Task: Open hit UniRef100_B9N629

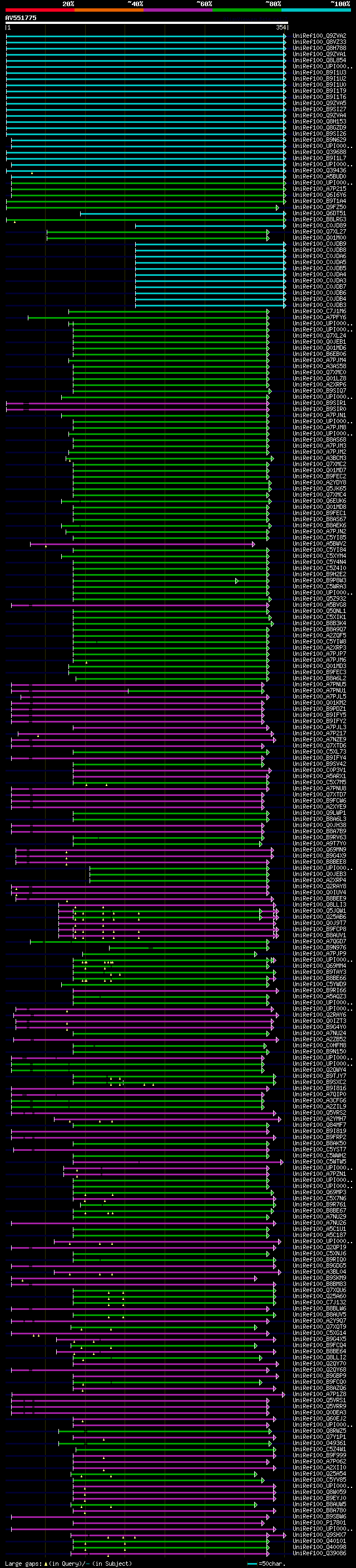Action: 319,140
